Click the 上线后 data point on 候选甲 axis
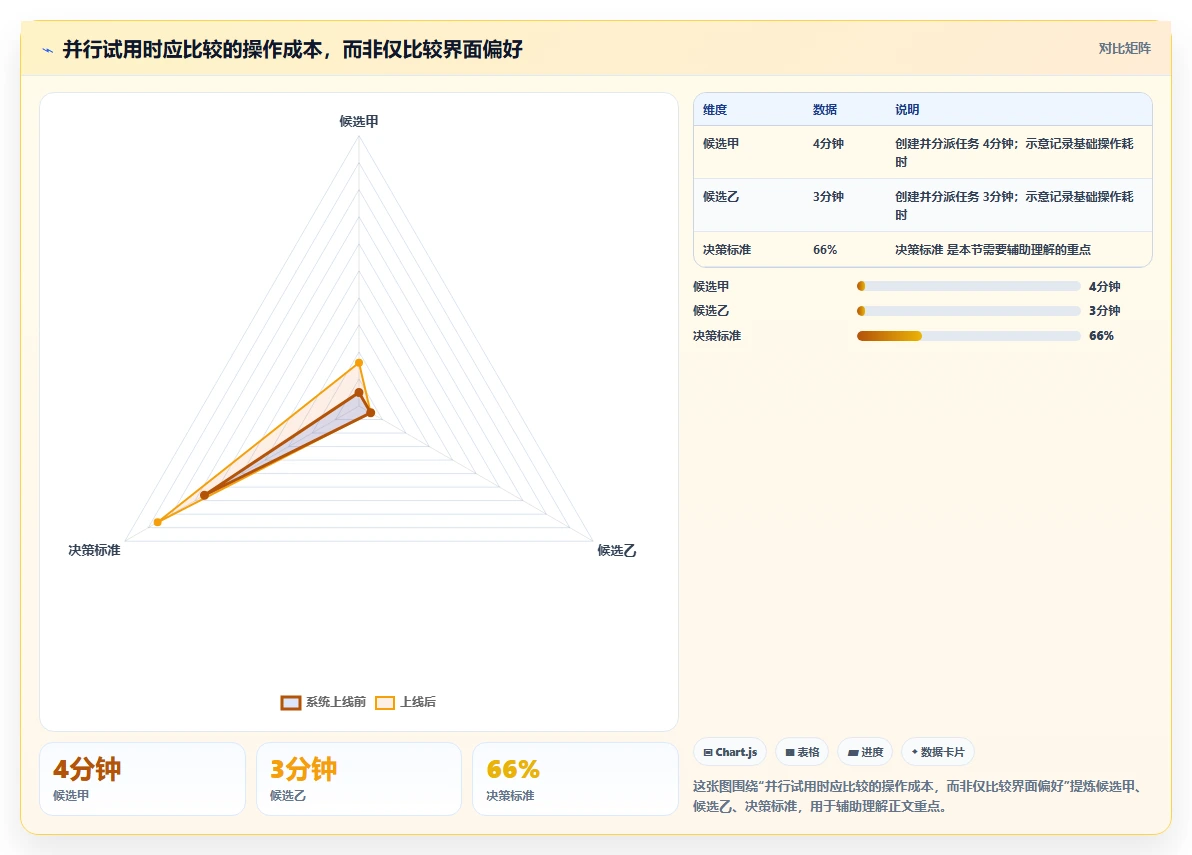The width and height of the screenshot is (1192, 855). point(359,363)
